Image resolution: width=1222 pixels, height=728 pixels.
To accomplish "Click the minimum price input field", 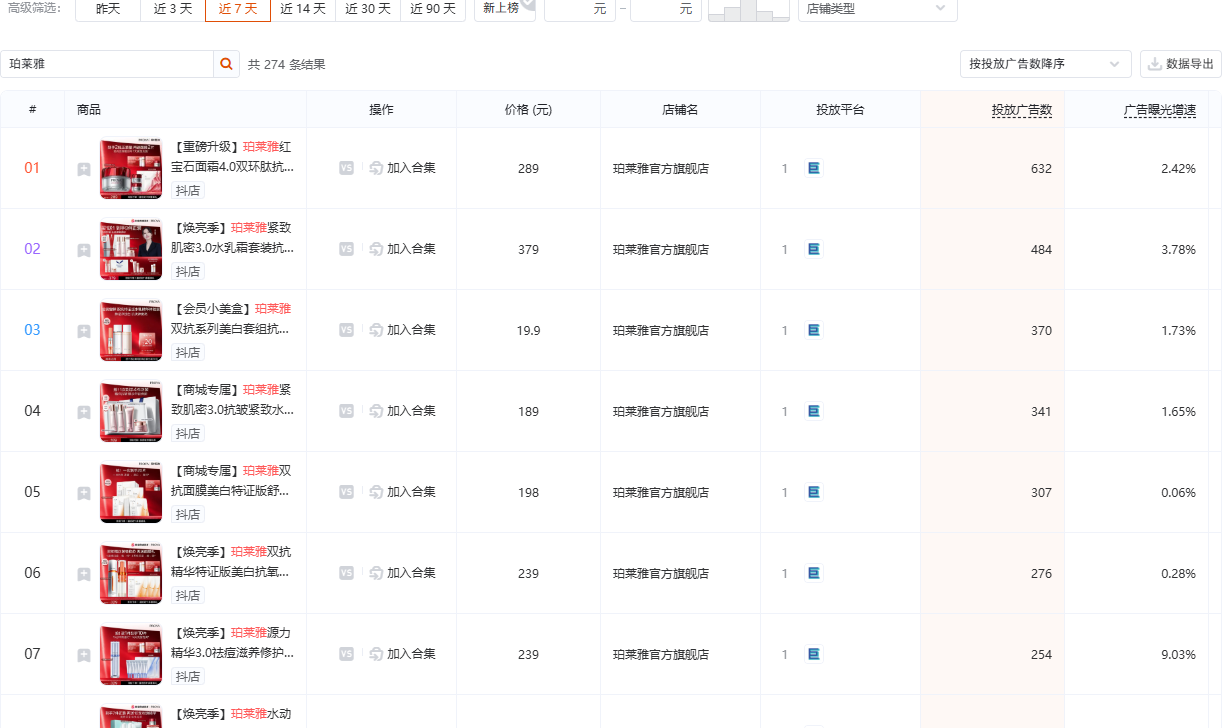I will pyautogui.click(x=580, y=8).
